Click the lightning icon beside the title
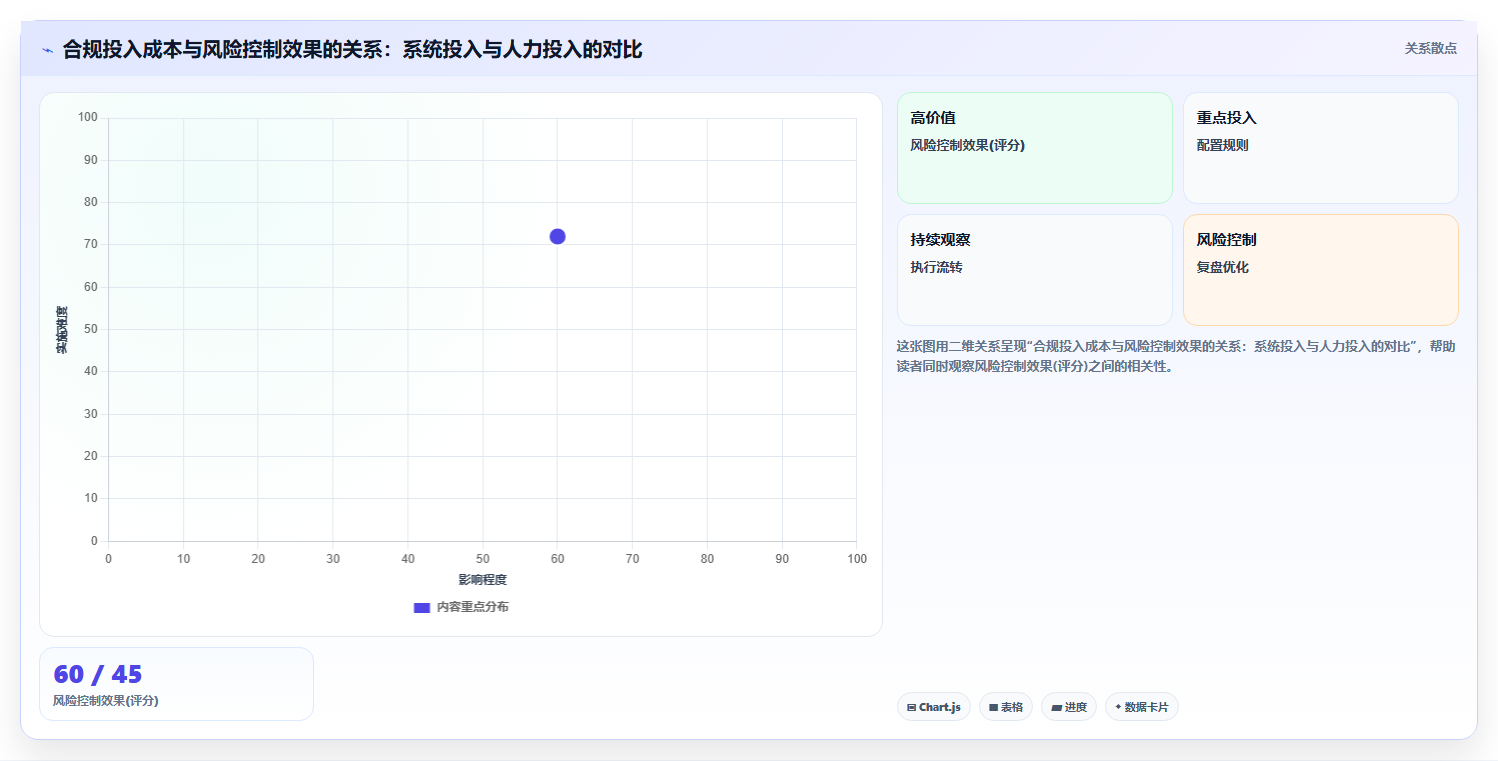The image size is (1498, 761). 47,50
